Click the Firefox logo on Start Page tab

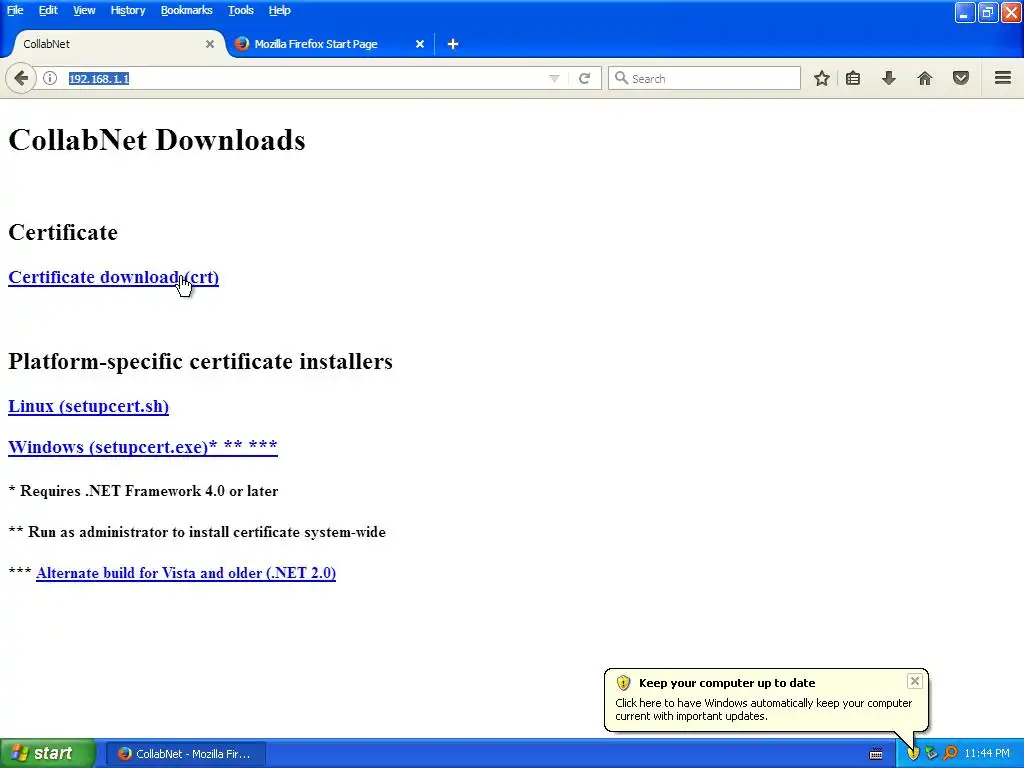[x=242, y=44]
